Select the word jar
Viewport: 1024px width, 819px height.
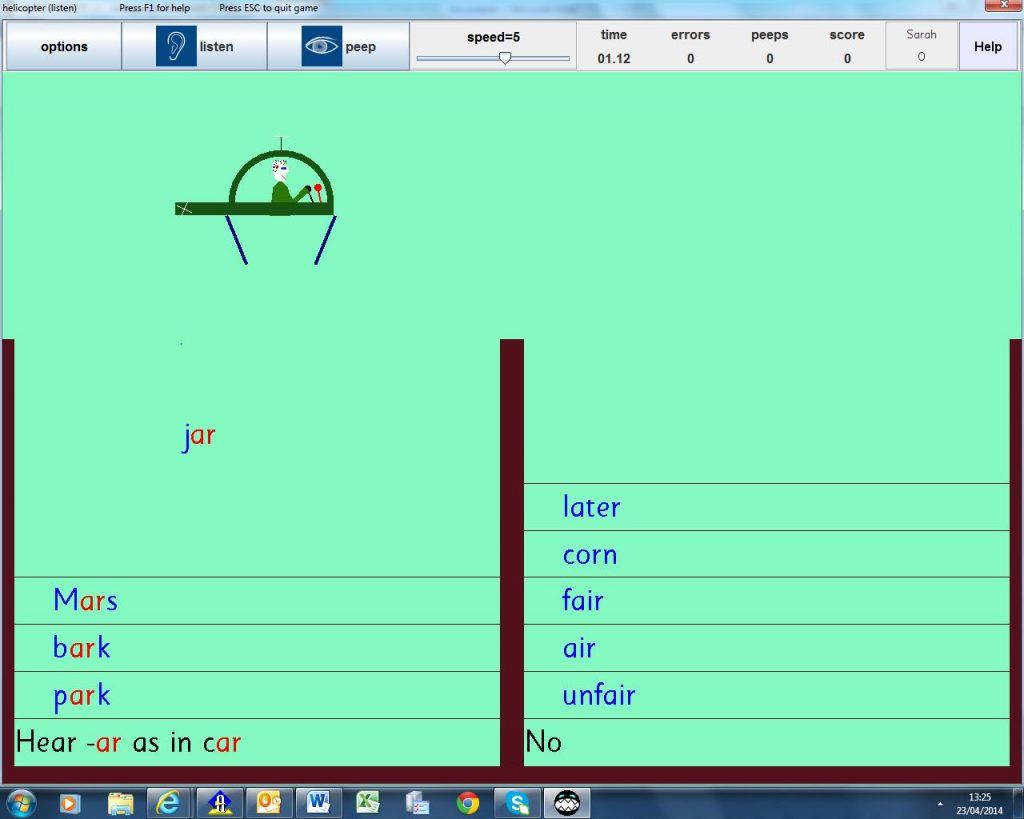(198, 435)
